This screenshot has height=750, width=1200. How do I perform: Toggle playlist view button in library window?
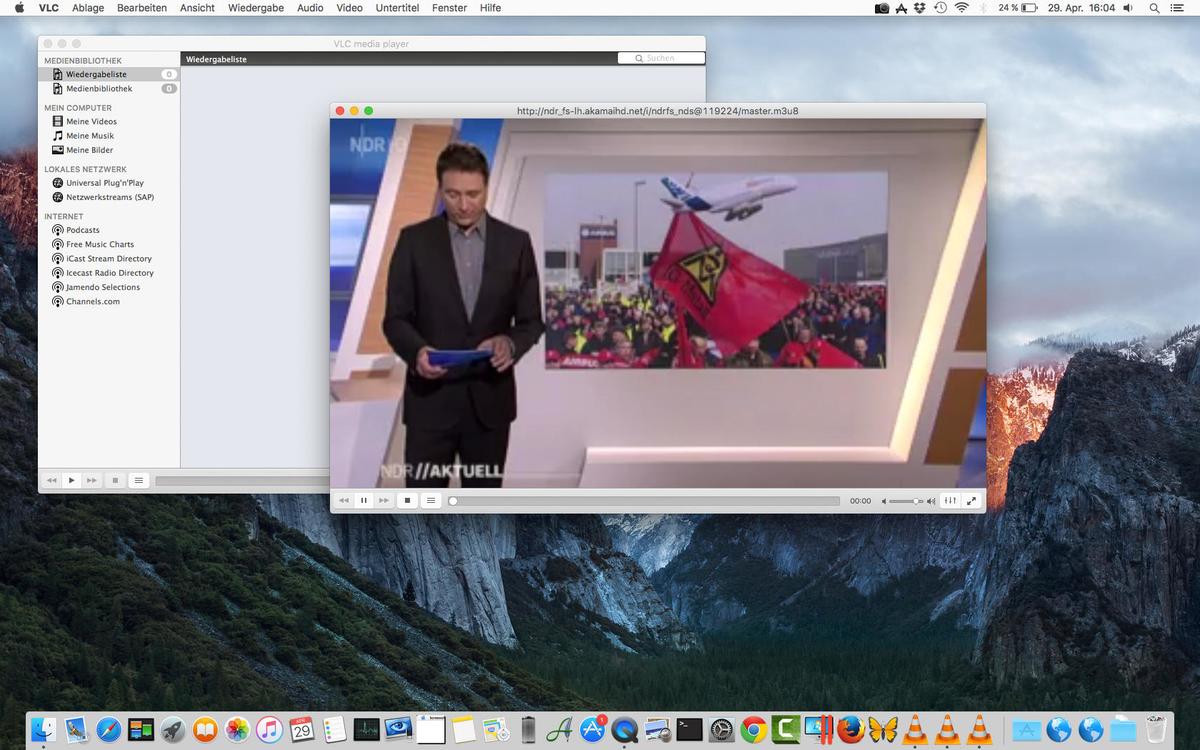pyautogui.click(x=139, y=481)
